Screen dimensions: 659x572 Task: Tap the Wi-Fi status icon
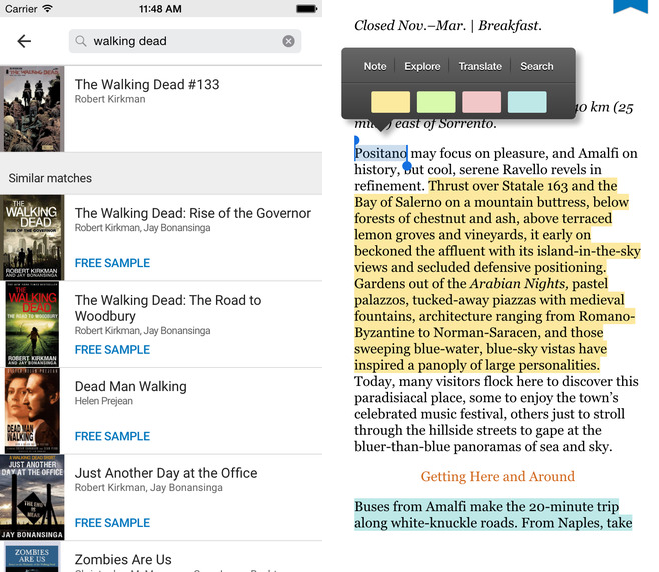(48, 8)
